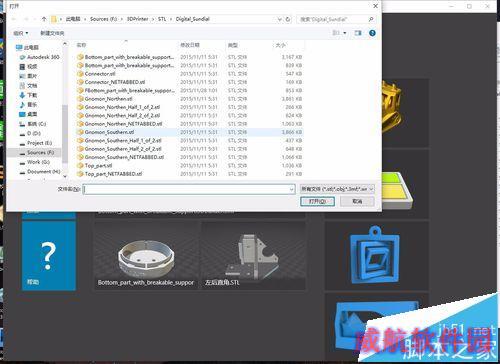500x364 pixels.
Task: Select the Sources (F:) drive
Action: pyautogui.click(x=37, y=152)
